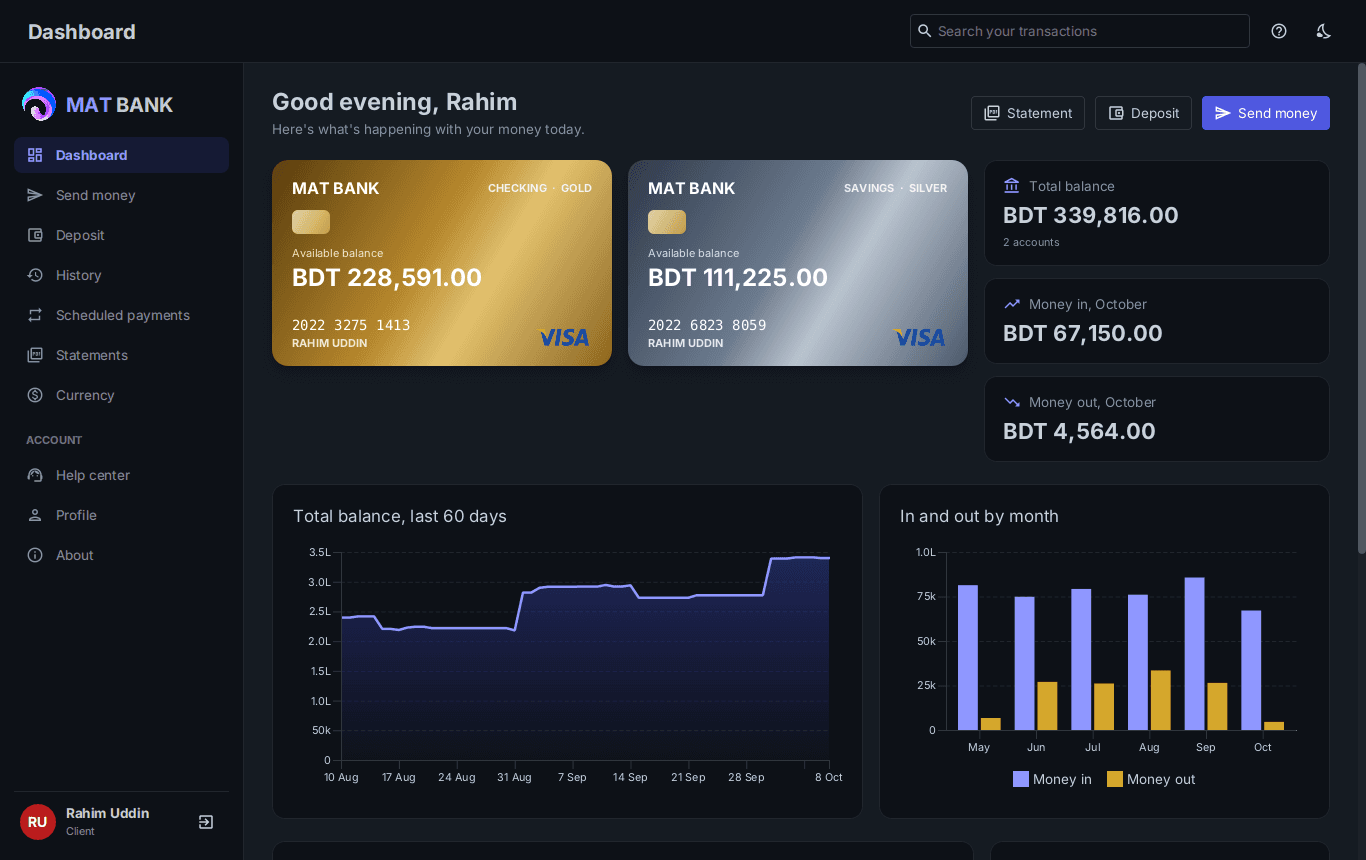1366x860 pixels.
Task: Click the help question-mark icon in header
Action: pyautogui.click(x=1279, y=31)
